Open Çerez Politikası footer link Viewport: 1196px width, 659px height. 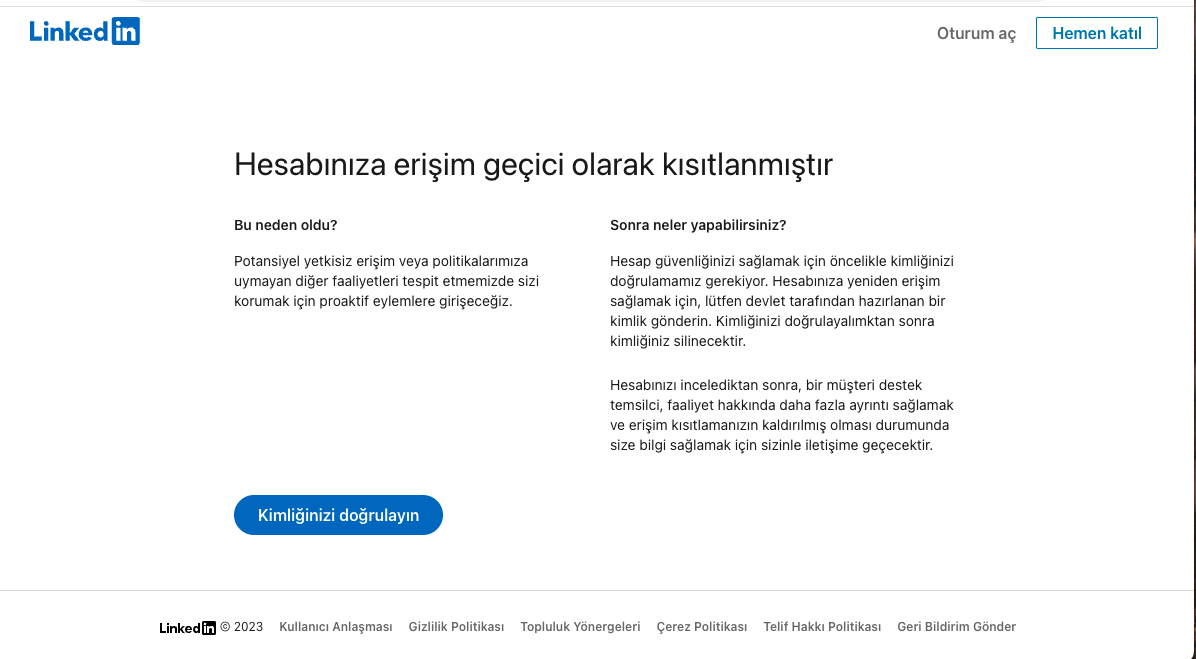pos(702,627)
